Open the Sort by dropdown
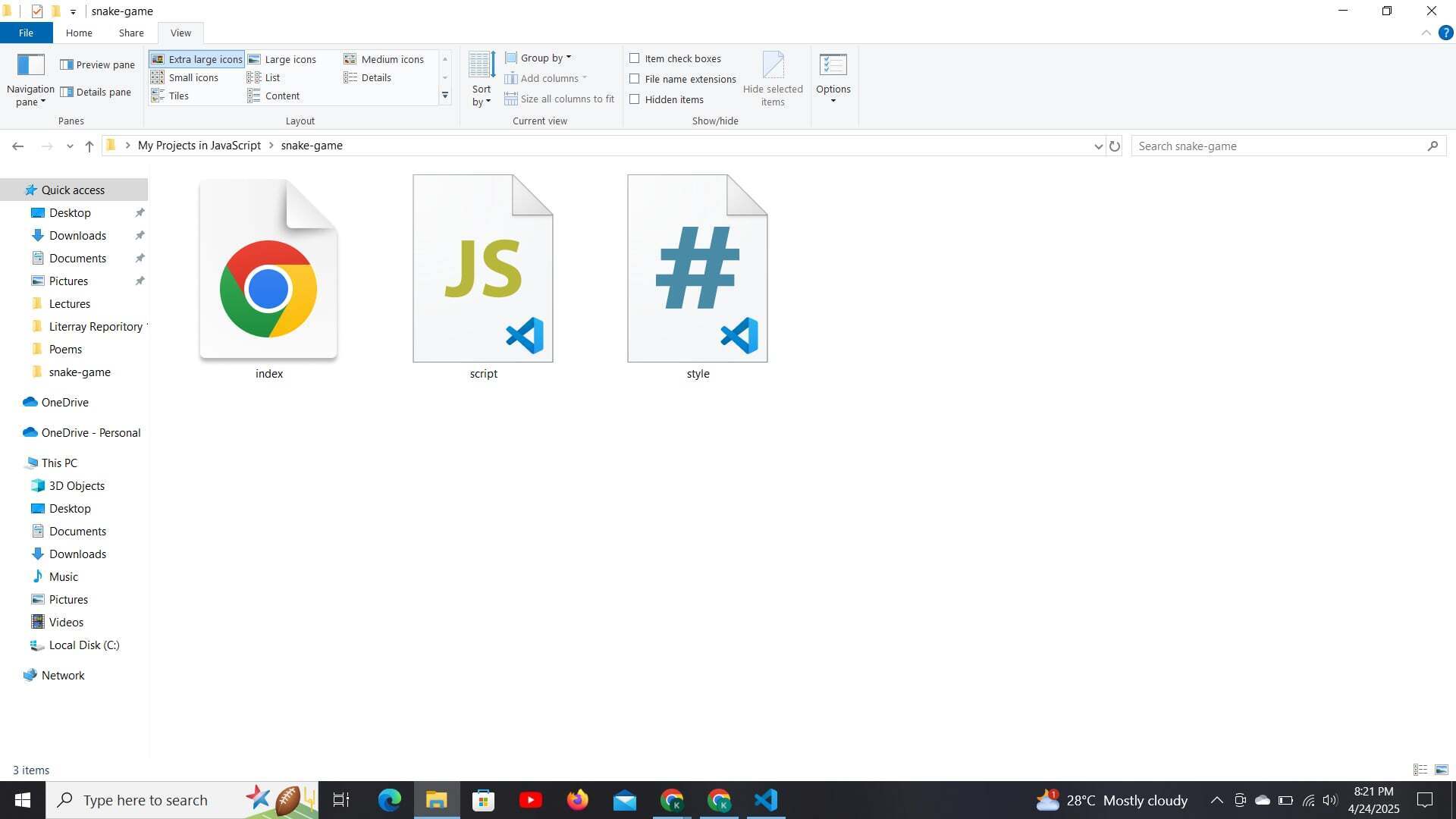This screenshot has width=1456, height=819. (482, 80)
